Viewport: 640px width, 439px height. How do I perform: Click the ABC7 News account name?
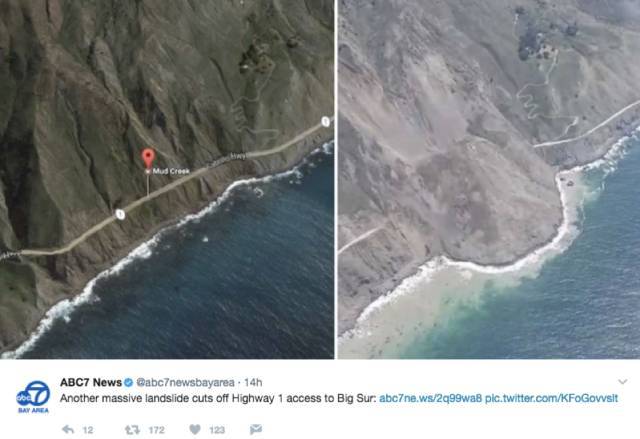coord(91,383)
